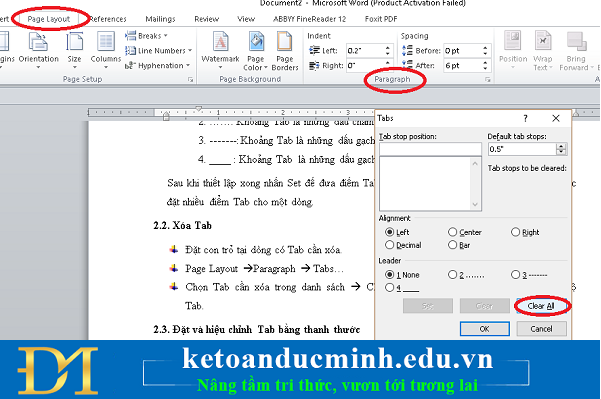The width and height of the screenshot is (601, 399).
Task: Expand the Line Numbers dropdown
Action: pos(158,51)
